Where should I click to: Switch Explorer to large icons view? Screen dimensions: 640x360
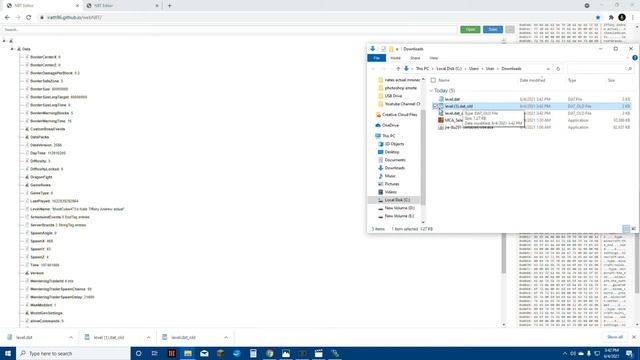[x=633, y=229]
